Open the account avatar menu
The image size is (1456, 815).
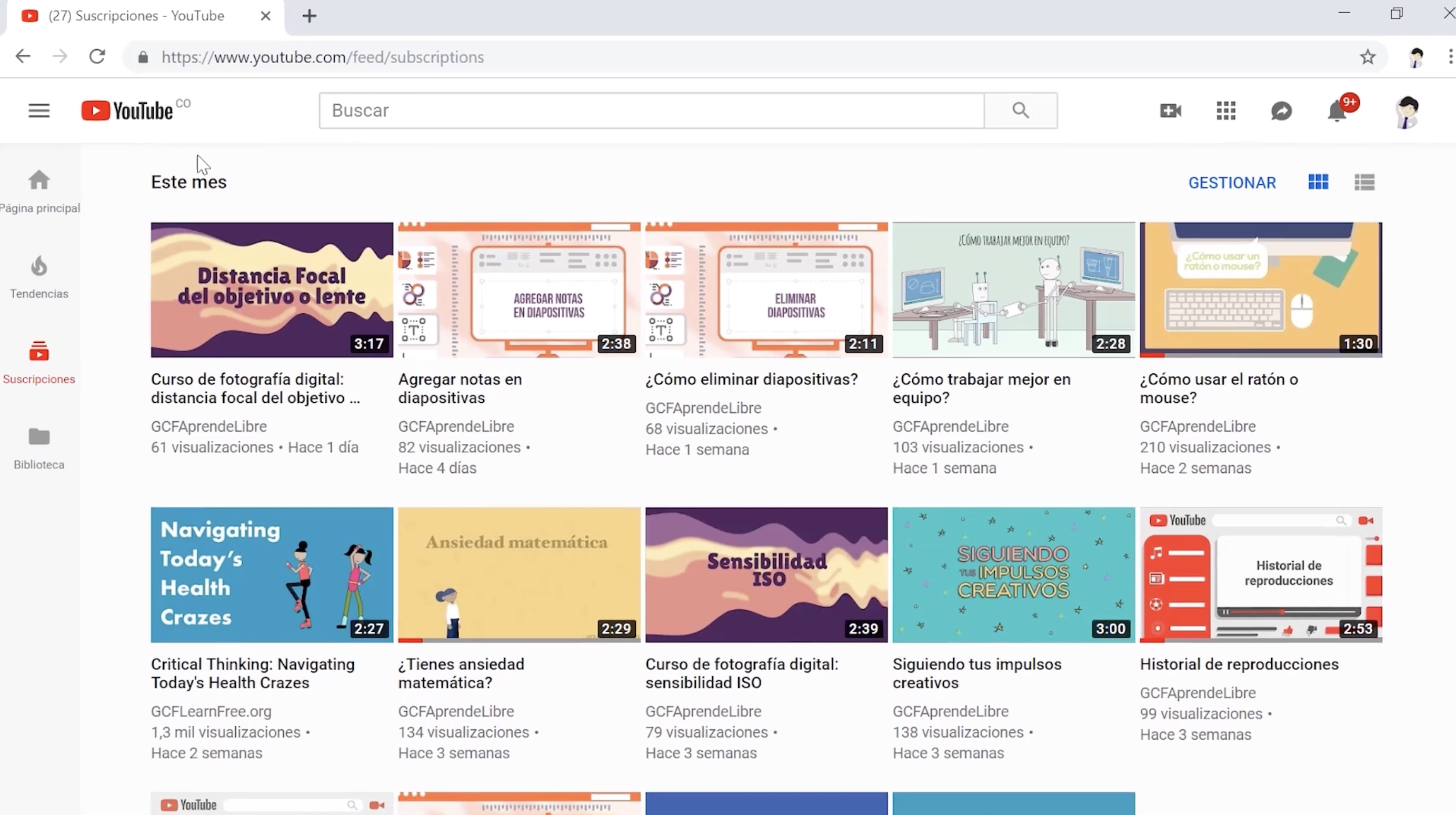click(1407, 112)
